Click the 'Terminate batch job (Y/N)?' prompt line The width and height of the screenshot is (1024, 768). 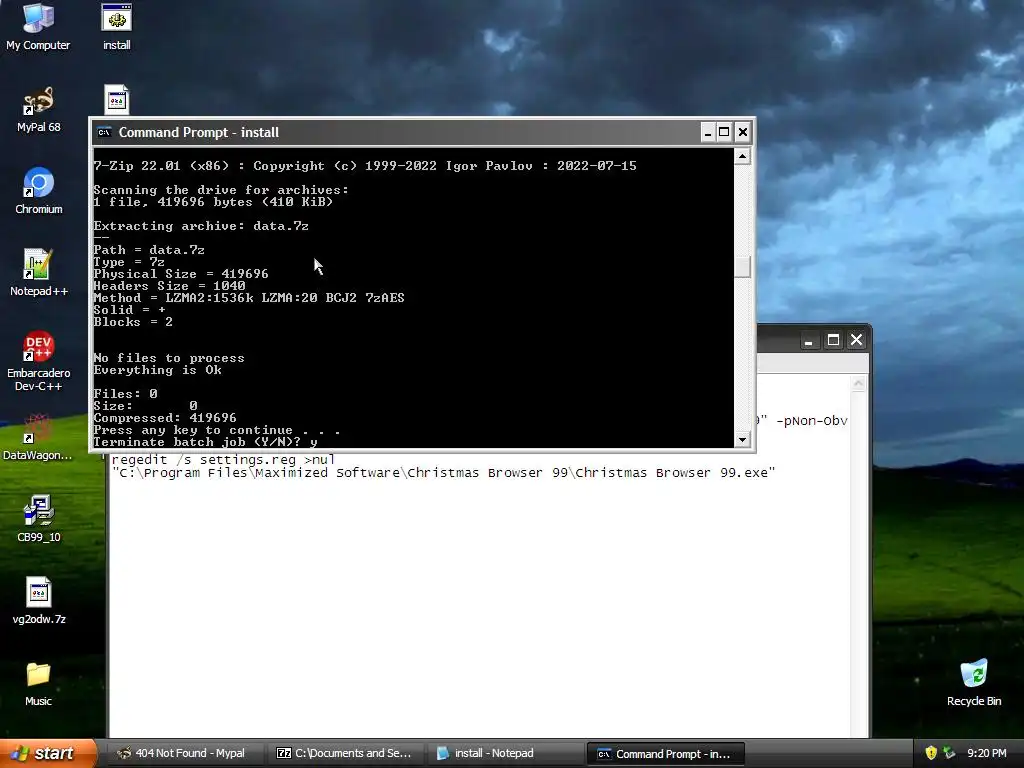[x=205, y=442]
